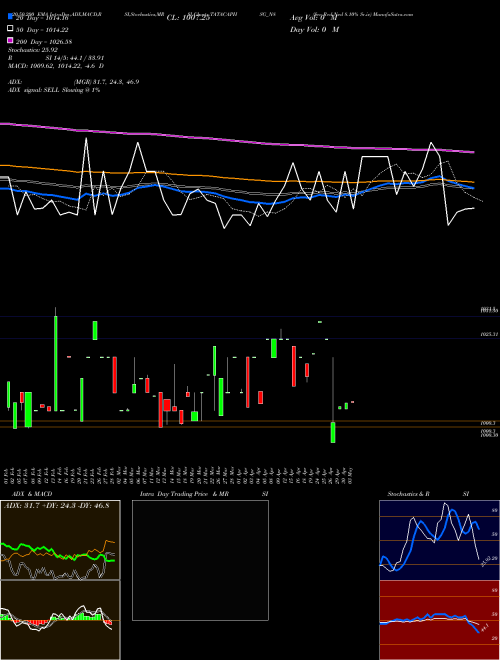This screenshot has height=660, width=500.
Task: Click the lowest green candle below 1006.3 line
Action: tap(333, 432)
